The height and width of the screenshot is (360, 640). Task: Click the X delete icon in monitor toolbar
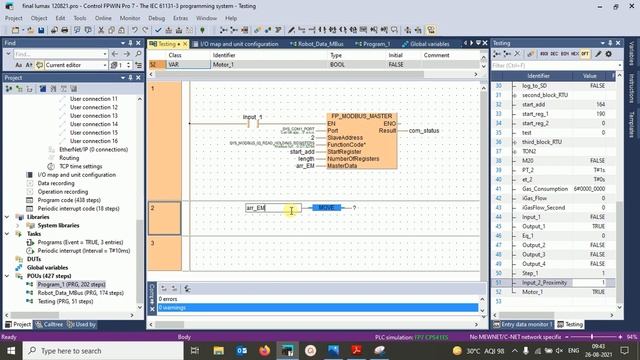click(517, 54)
